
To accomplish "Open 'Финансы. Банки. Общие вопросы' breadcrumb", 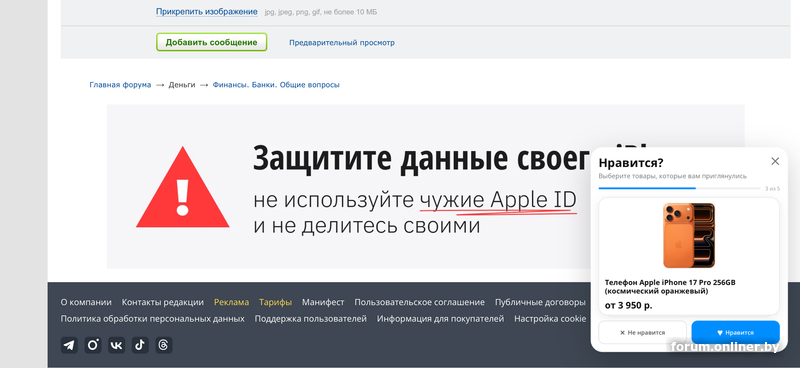I will coord(276,85).
